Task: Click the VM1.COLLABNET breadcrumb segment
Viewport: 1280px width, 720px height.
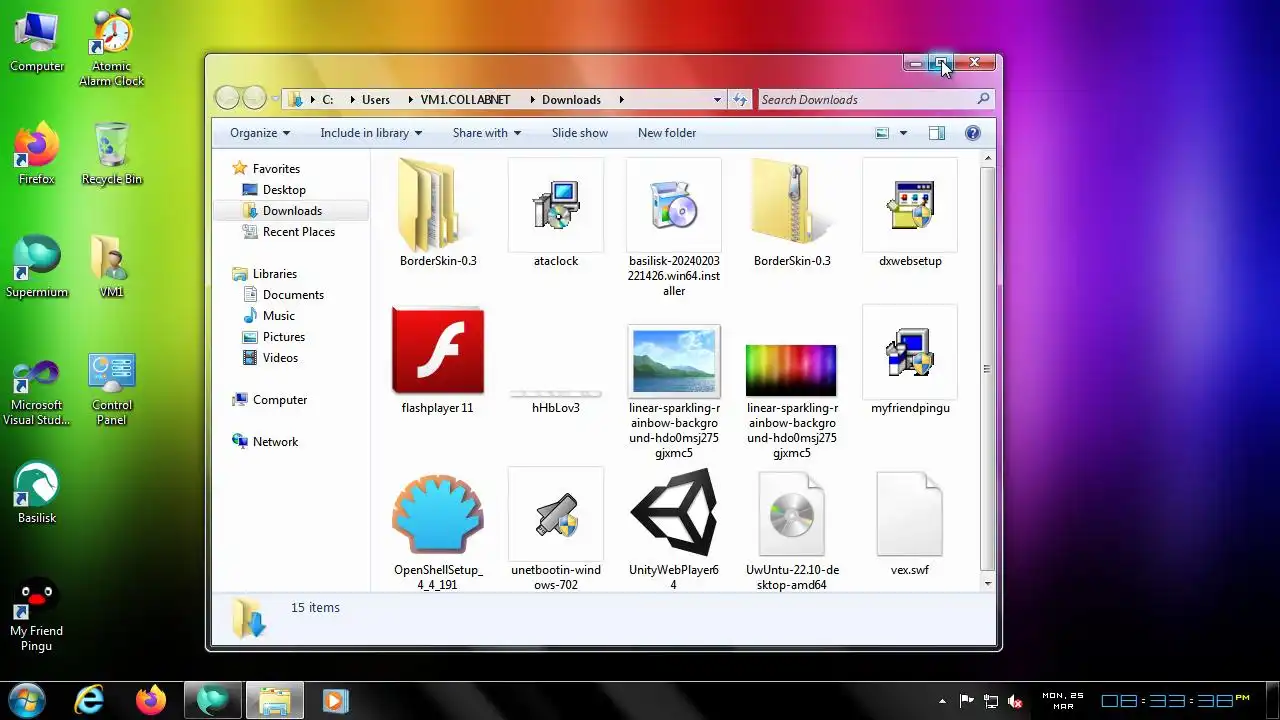Action: [x=465, y=100]
